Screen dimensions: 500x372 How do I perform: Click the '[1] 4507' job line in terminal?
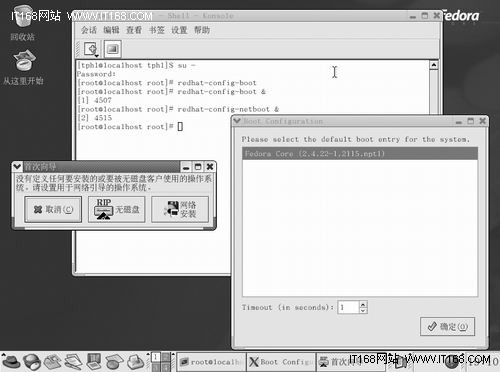click(x=94, y=100)
